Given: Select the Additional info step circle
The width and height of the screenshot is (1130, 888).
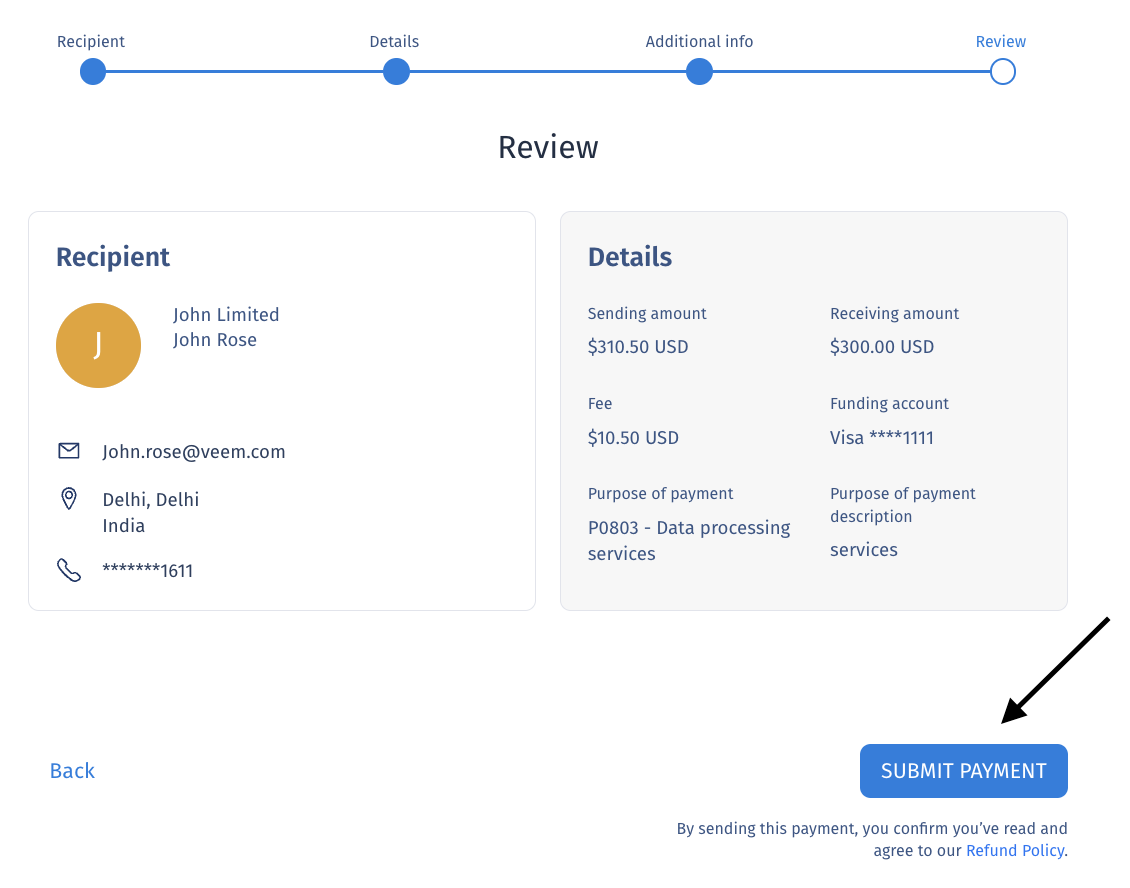Looking at the screenshot, I should pos(699,72).
